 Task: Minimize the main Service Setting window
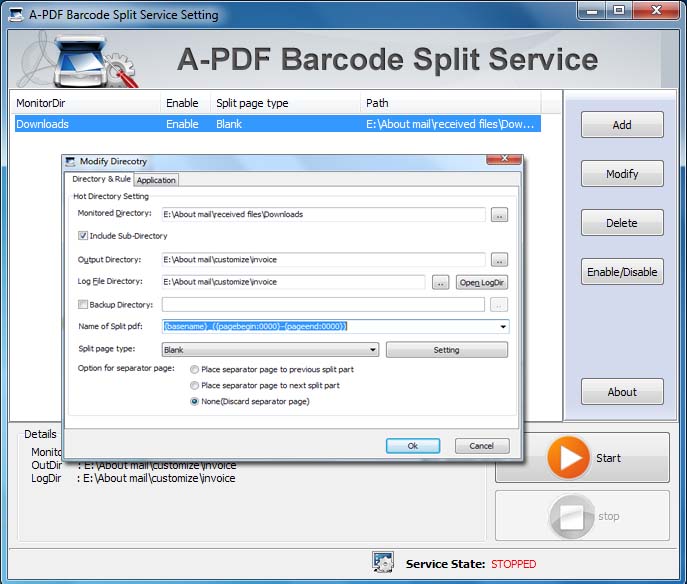[x=592, y=11]
